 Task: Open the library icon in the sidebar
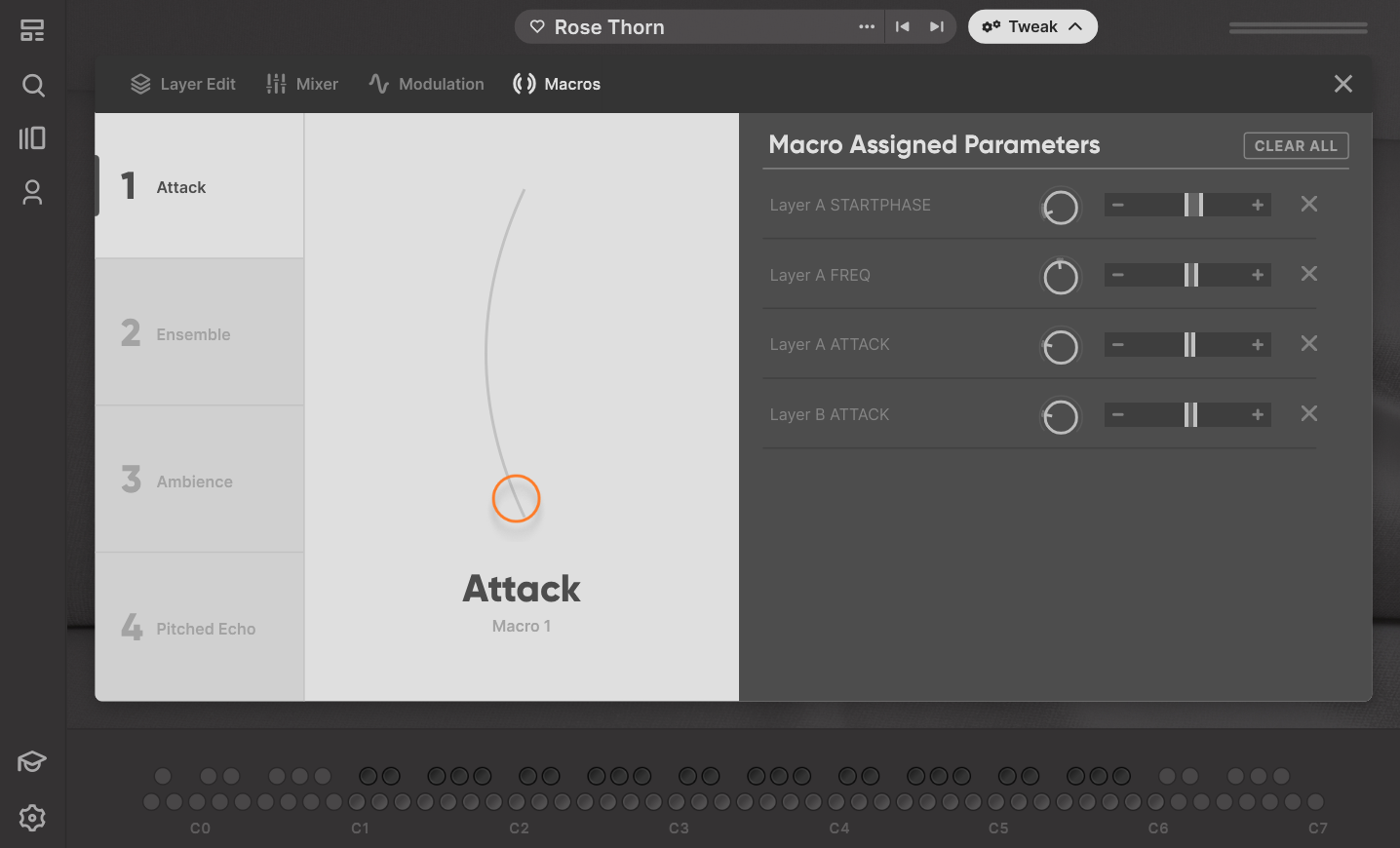click(32, 138)
